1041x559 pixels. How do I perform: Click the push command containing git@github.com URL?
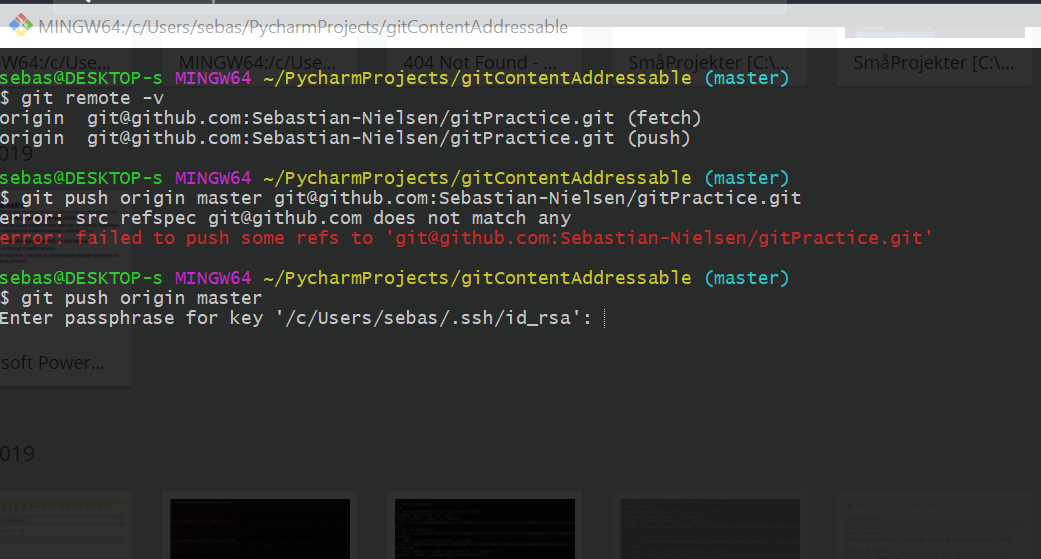coord(400,198)
